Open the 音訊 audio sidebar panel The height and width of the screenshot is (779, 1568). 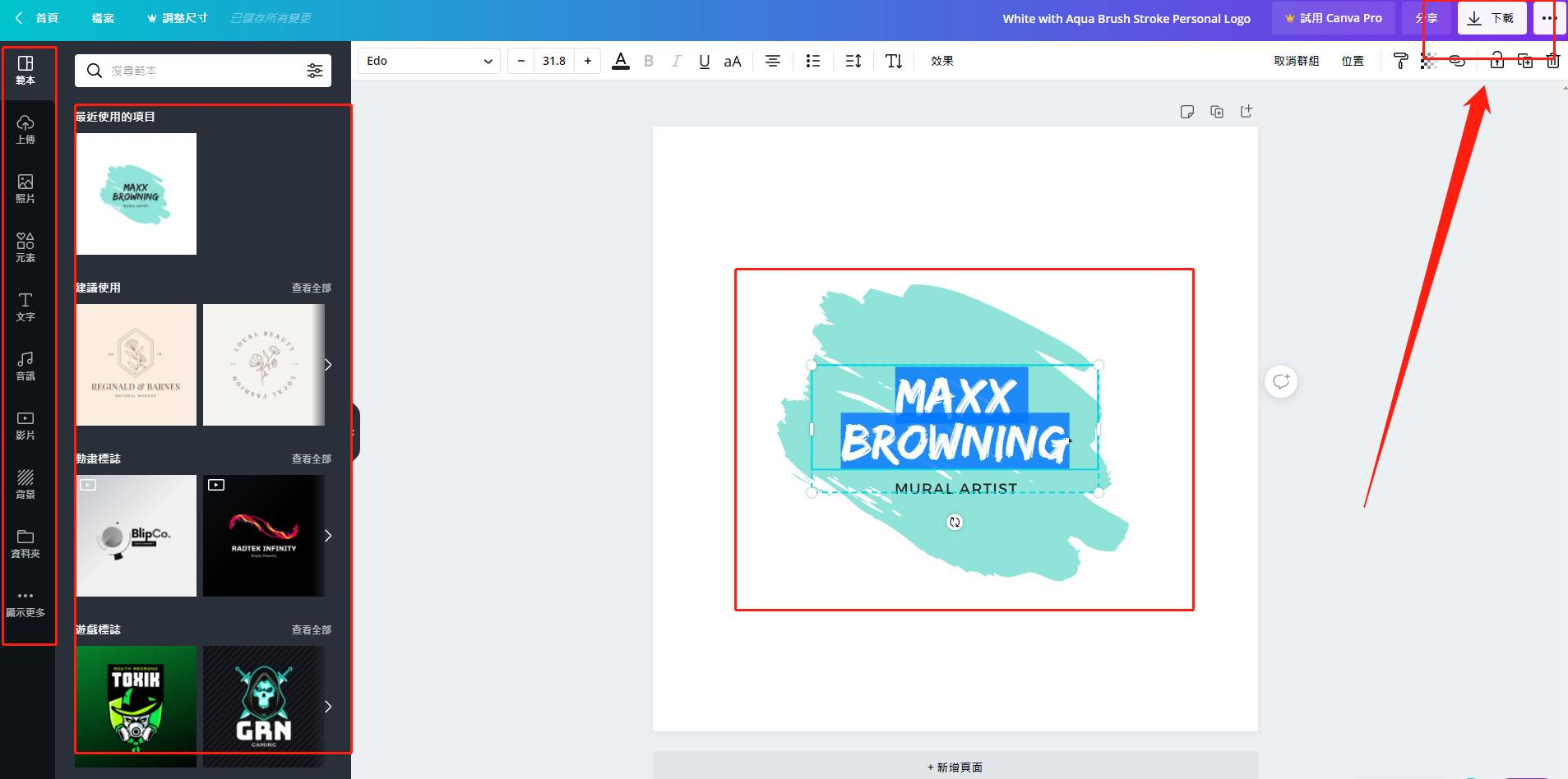(25, 366)
